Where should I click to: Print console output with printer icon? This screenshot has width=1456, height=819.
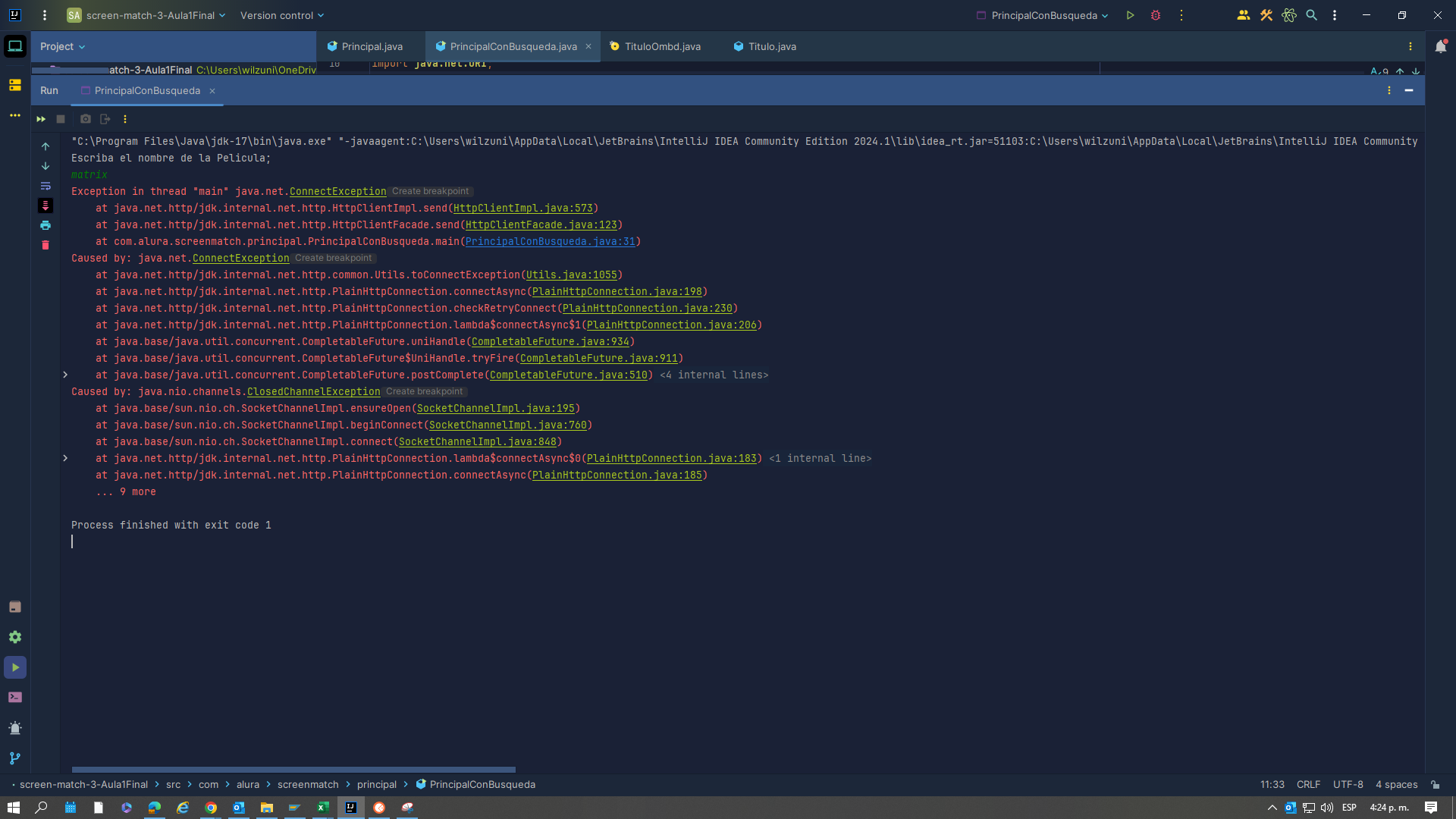45,225
